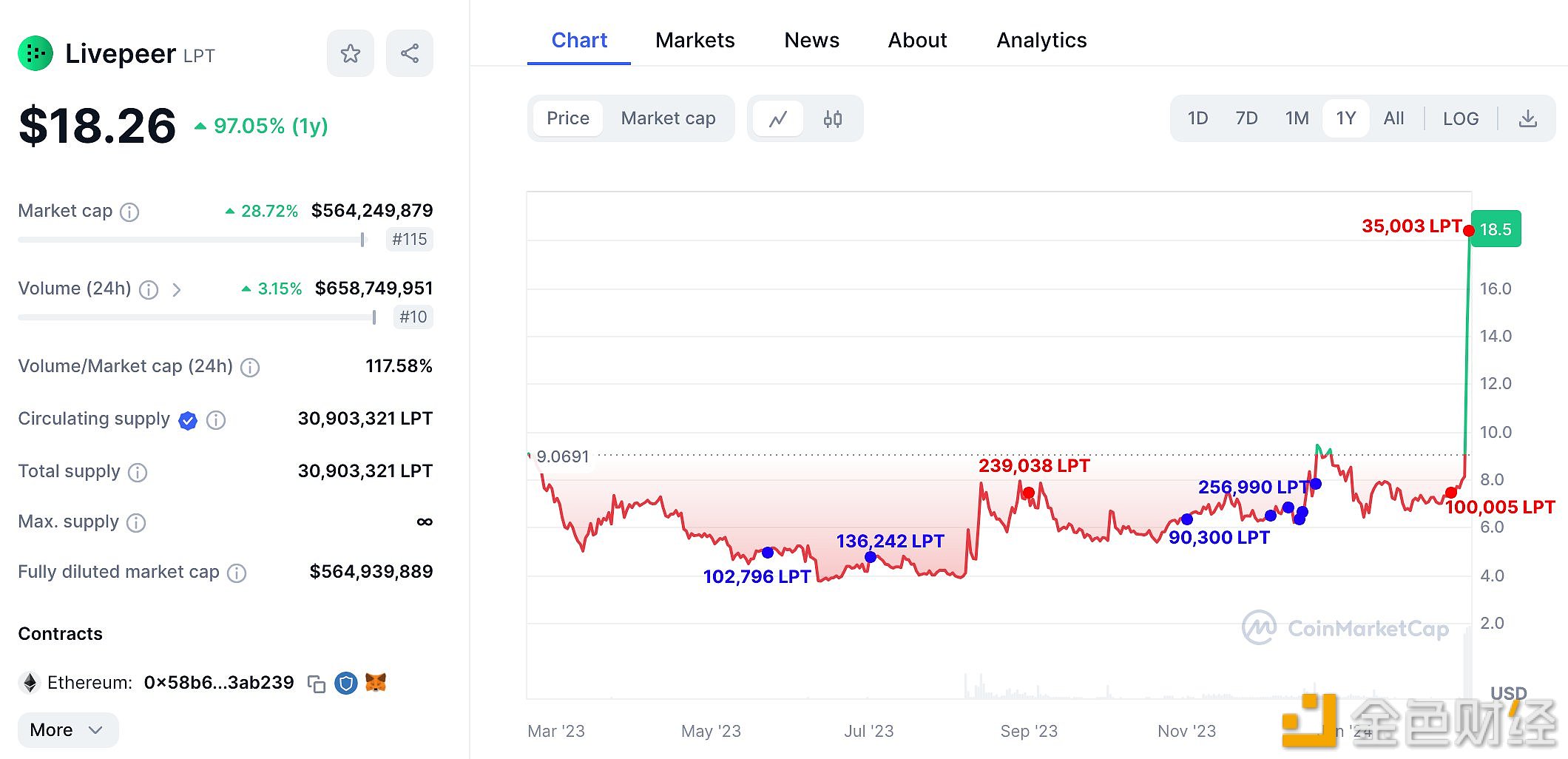Click the blue 136,242 LPT marker dot
The height and width of the screenshot is (759, 1568).
coord(871,557)
